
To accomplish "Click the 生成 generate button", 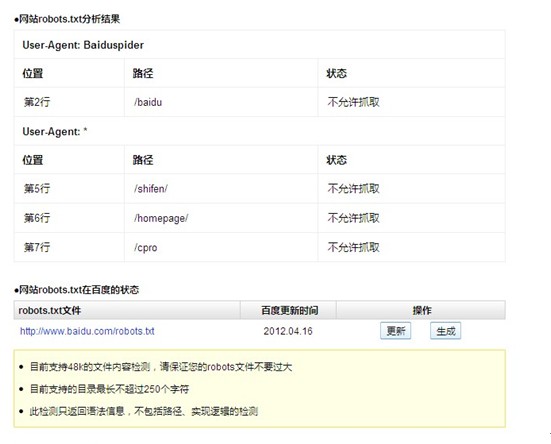I will pos(446,331).
